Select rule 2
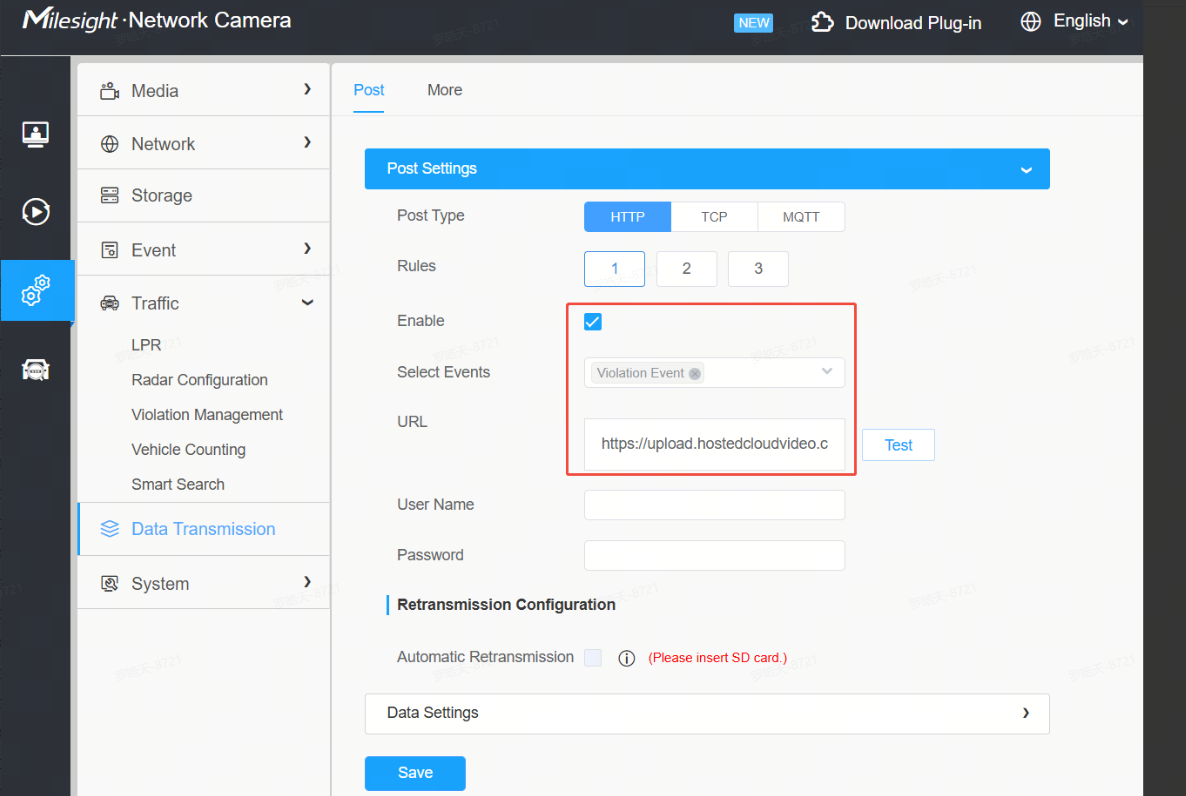Screen dimensions: 1186x796 (686, 269)
